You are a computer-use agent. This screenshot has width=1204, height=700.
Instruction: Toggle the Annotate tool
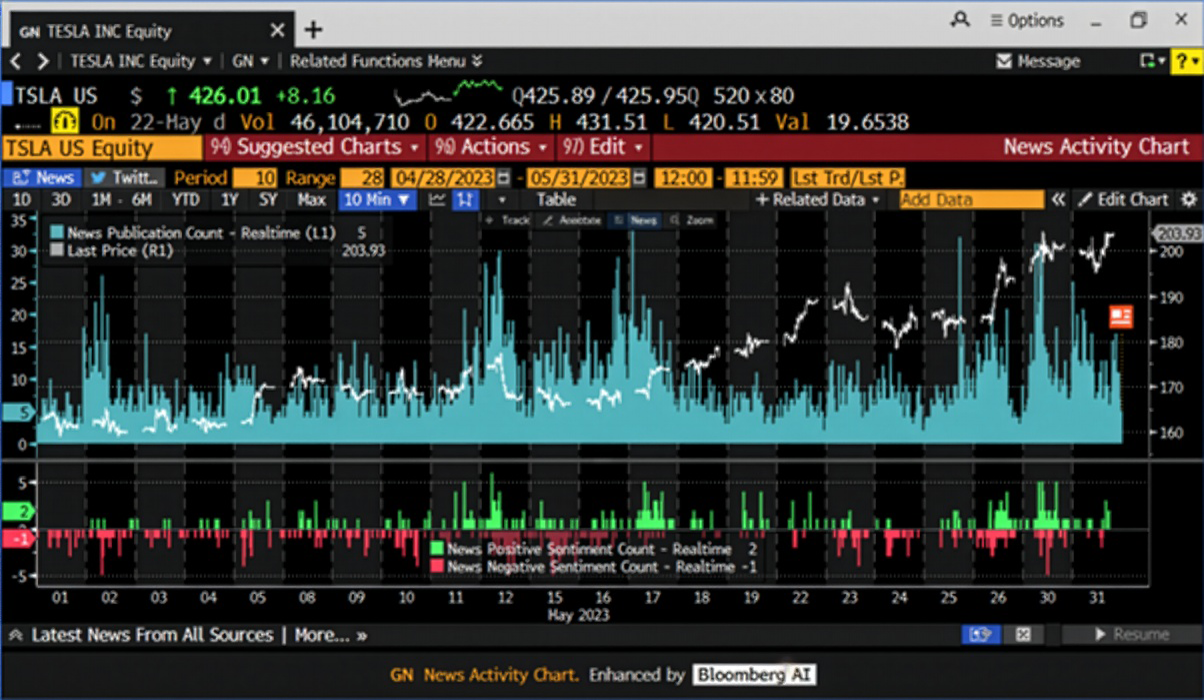[x=571, y=220]
